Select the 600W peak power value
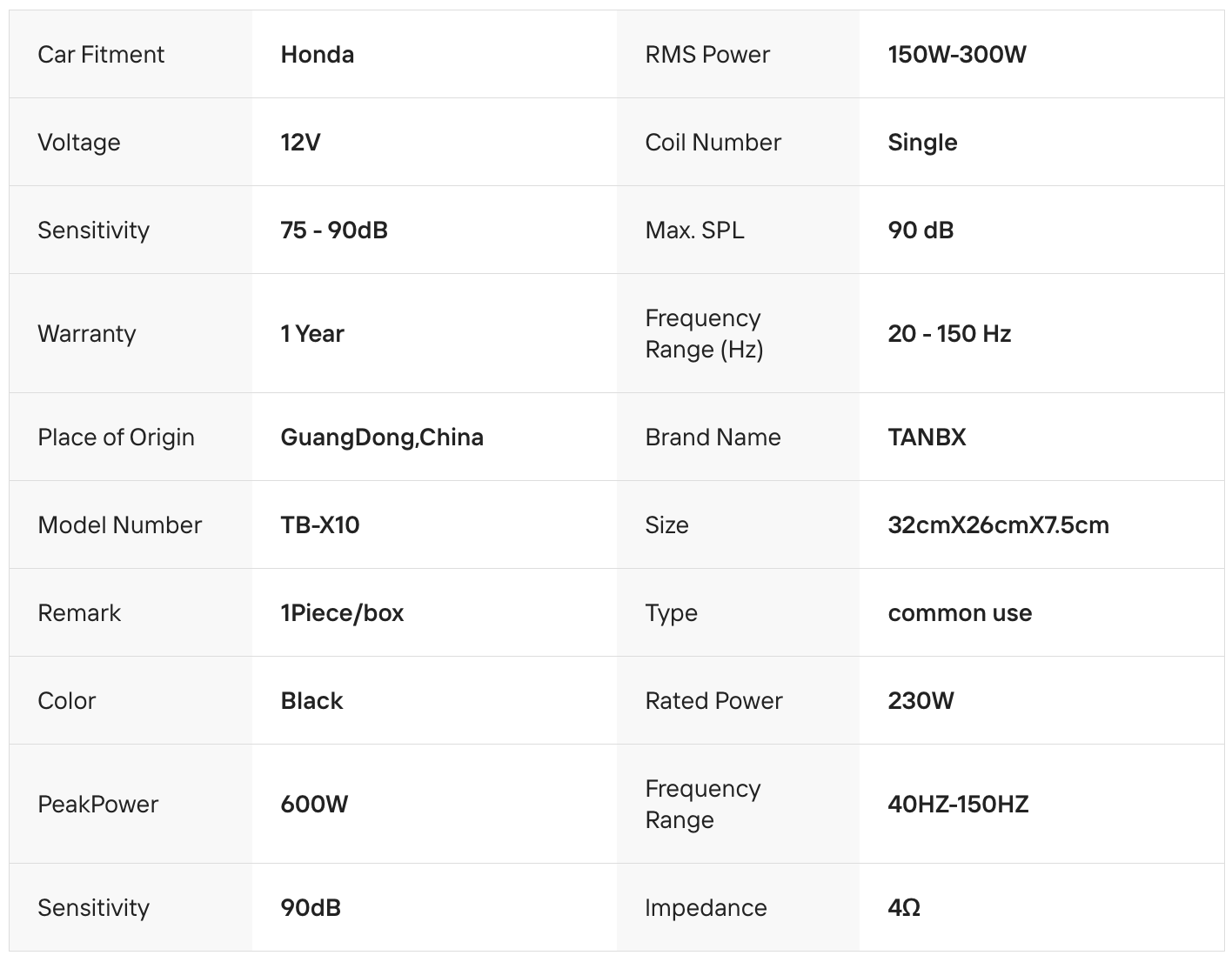The width and height of the screenshot is (1232, 962). point(314,805)
